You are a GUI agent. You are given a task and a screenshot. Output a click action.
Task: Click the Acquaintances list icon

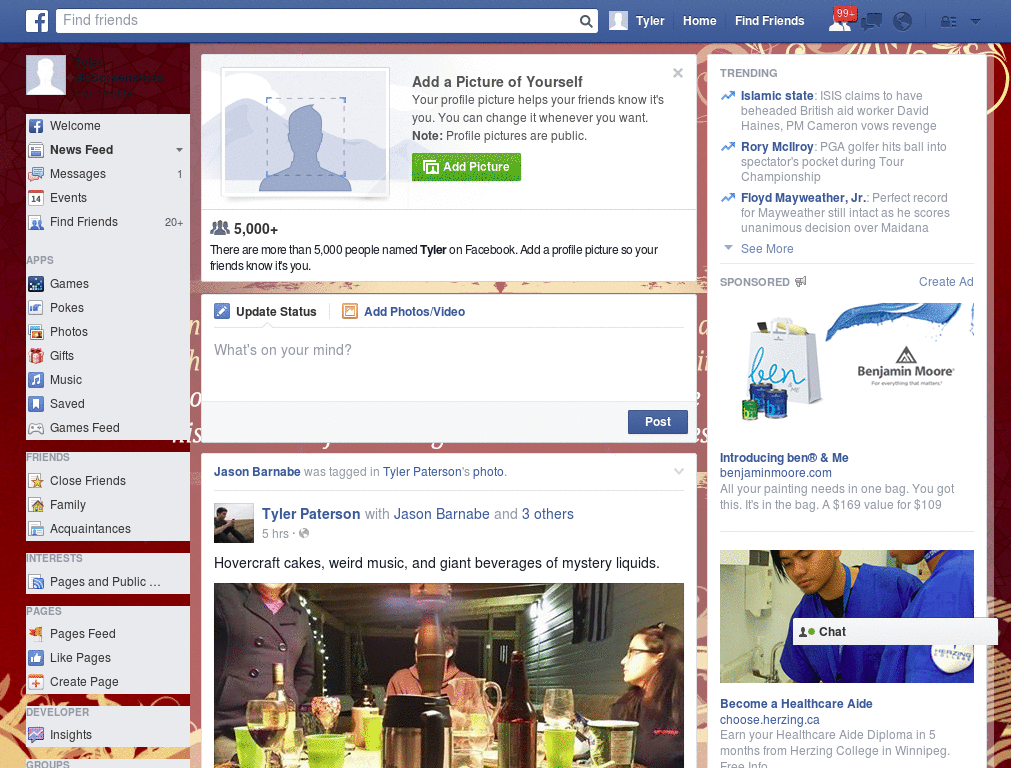(x=36, y=529)
